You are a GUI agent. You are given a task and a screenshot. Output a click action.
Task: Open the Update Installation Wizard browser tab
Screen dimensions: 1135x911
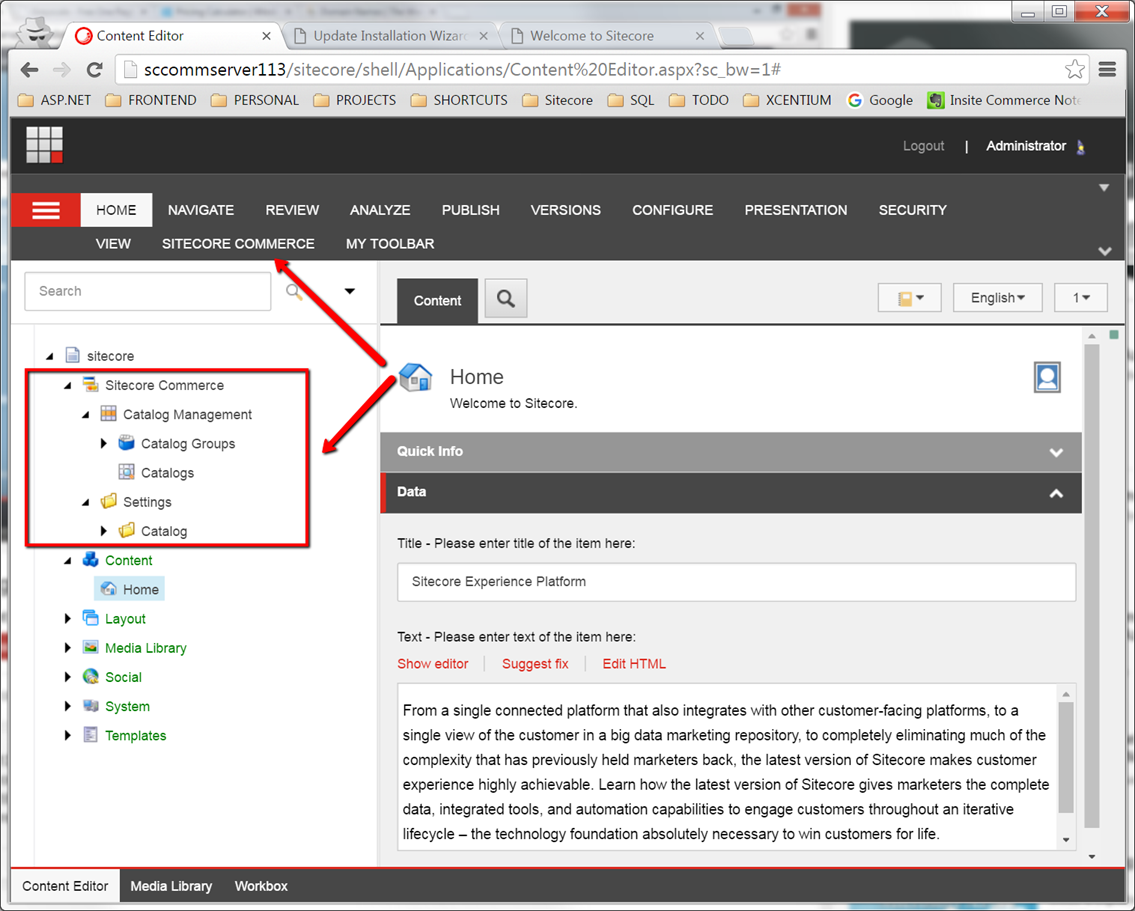(x=391, y=35)
